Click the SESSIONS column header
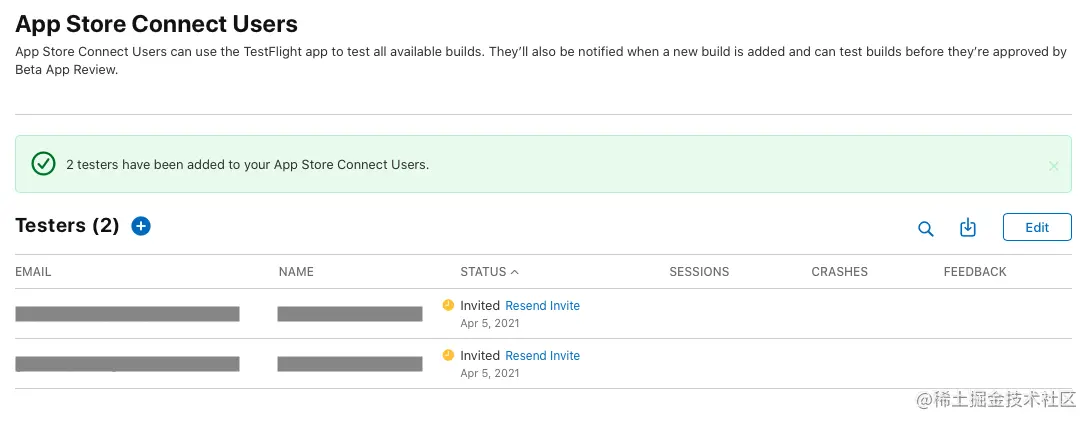This screenshot has height=424, width=1091. 699,272
